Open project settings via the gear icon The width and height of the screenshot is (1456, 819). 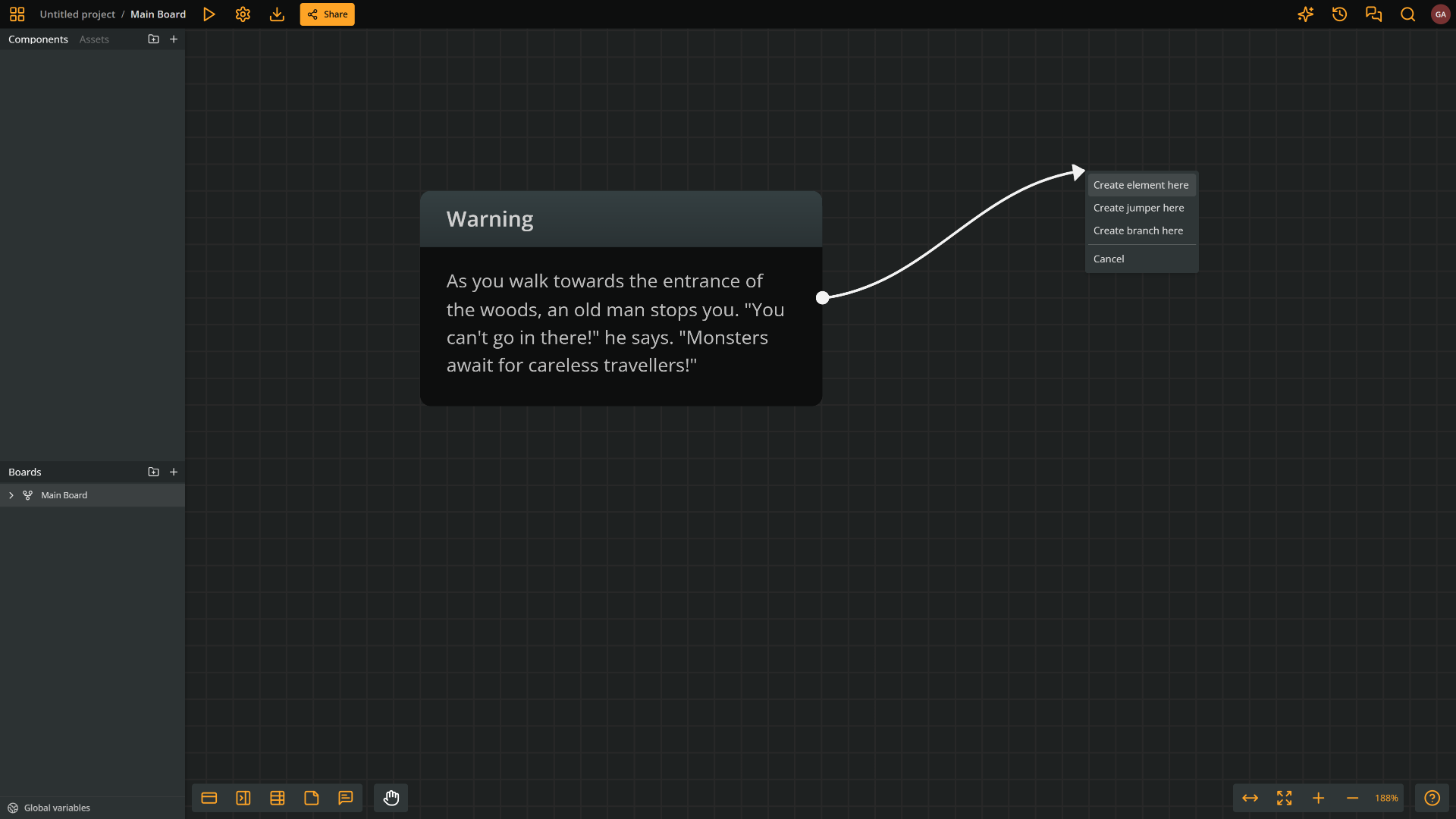242,14
